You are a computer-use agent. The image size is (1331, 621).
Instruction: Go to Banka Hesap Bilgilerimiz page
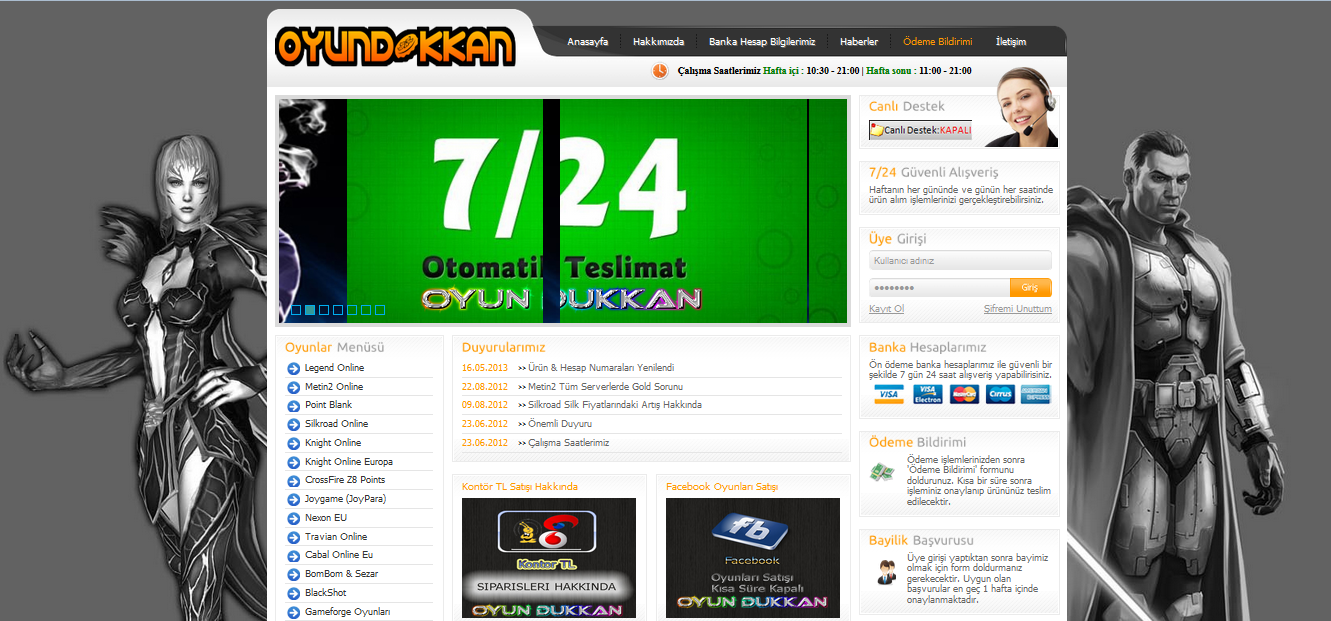(x=762, y=42)
